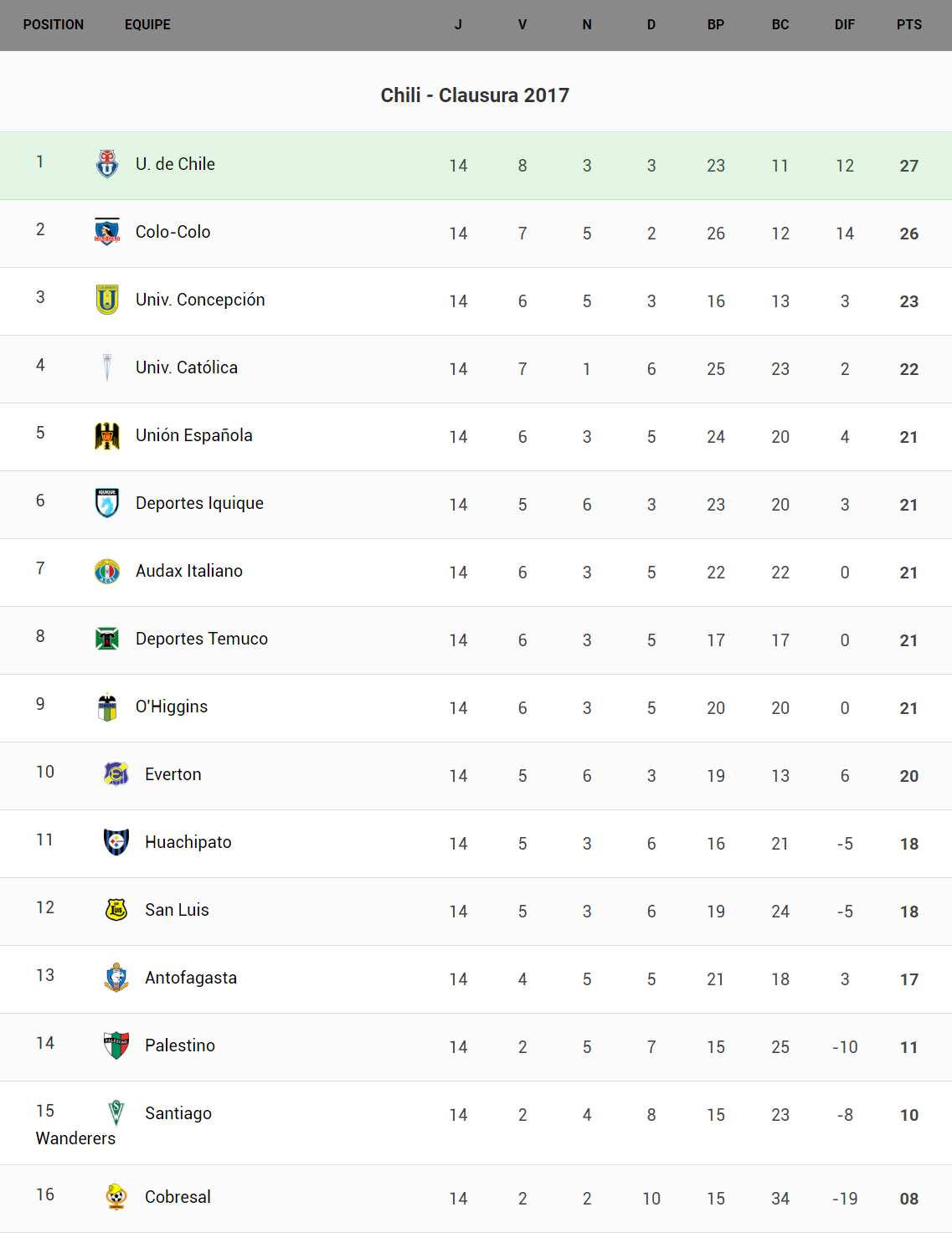Click the Everton club crest
This screenshot has height=1233, width=952.
point(116,774)
